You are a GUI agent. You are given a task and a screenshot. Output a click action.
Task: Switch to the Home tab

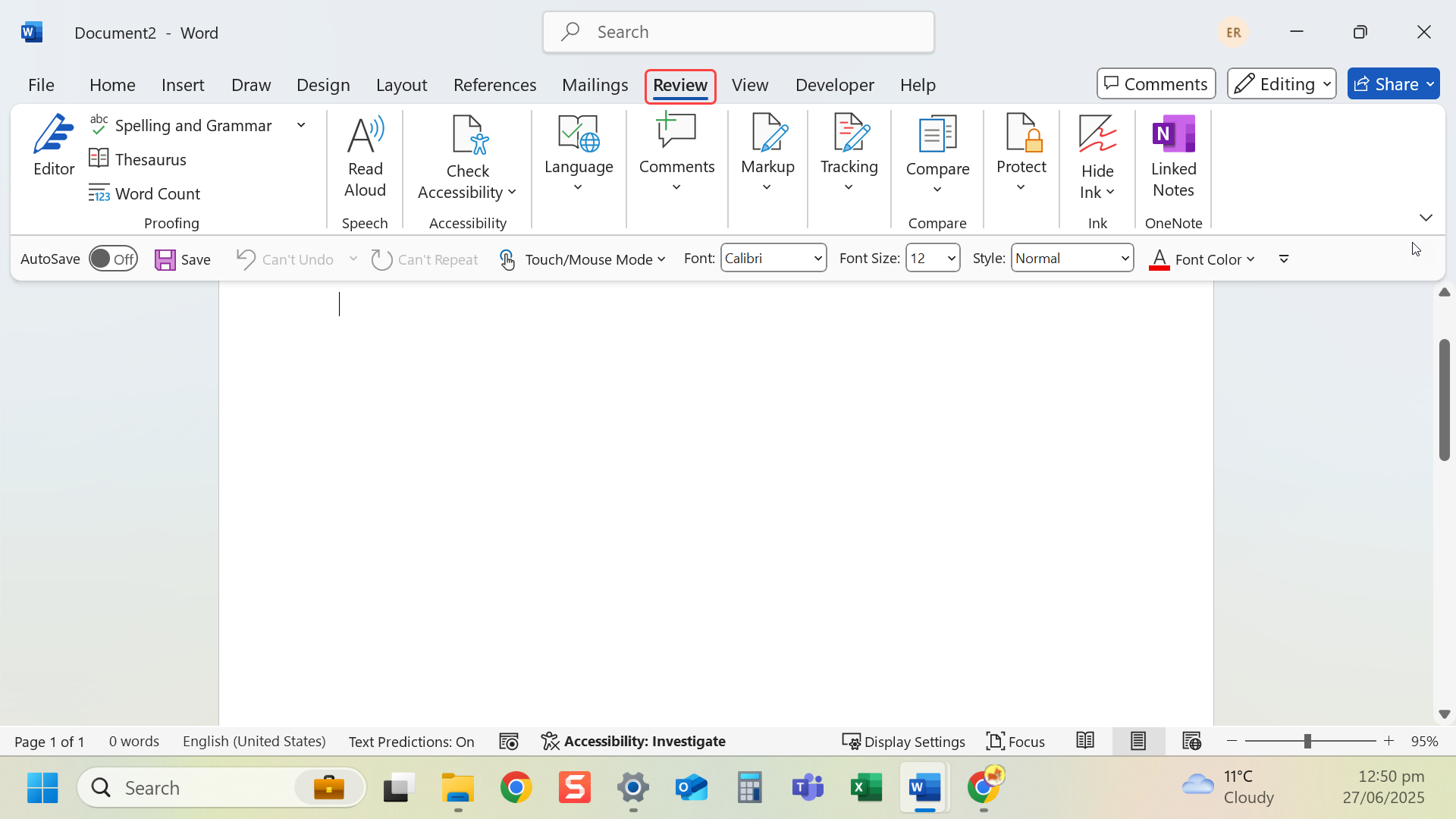pyautogui.click(x=112, y=84)
